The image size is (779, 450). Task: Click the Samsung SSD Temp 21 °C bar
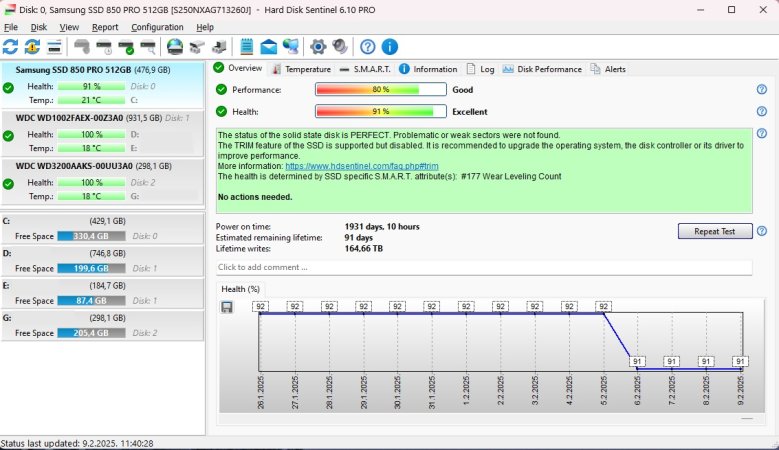click(91, 100)
